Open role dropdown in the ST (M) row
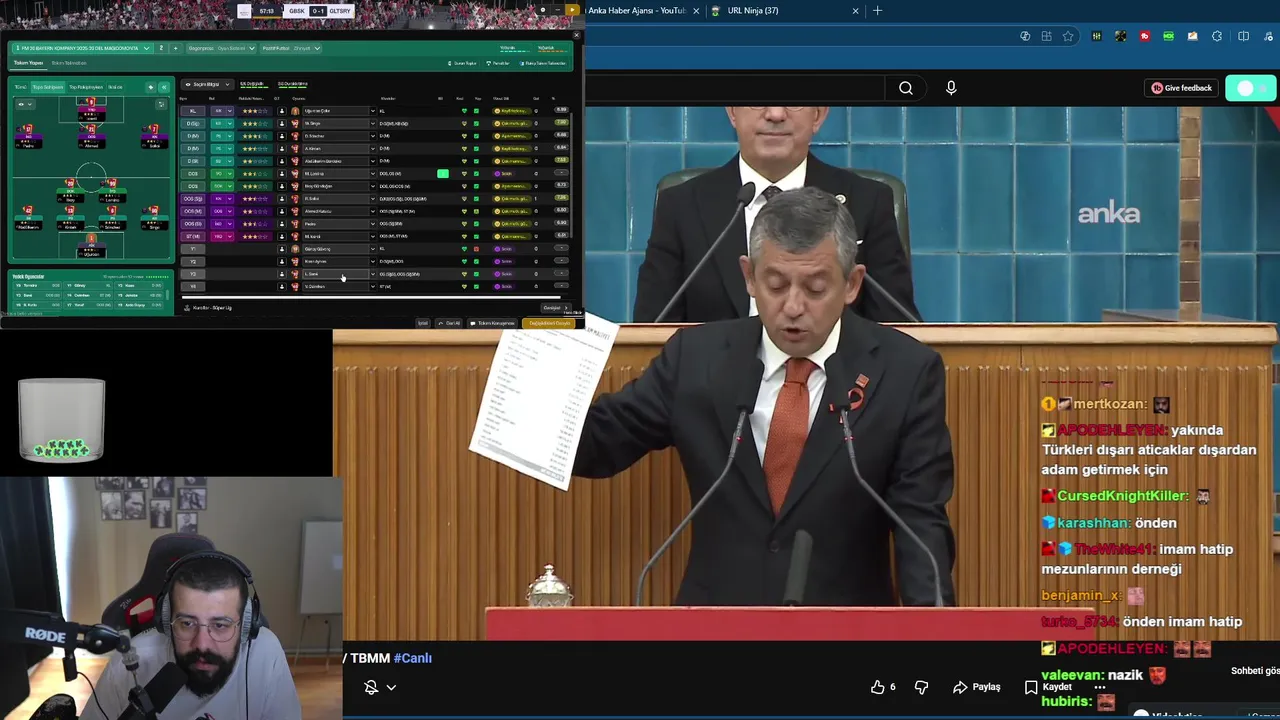This screenshot has width=1280, height=720. tap(229, 236)
